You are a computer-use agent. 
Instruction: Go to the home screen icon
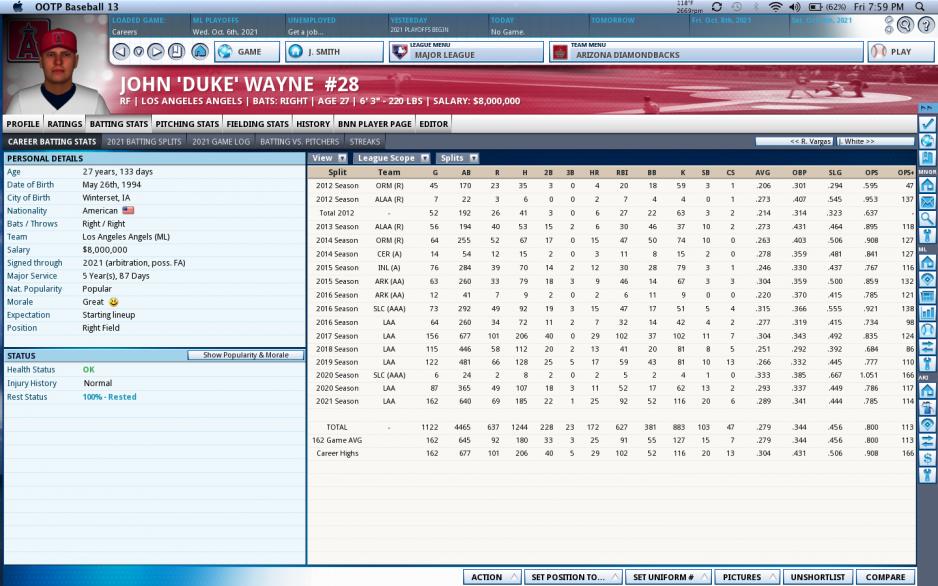pyautogui.click(x=200, y=51)
